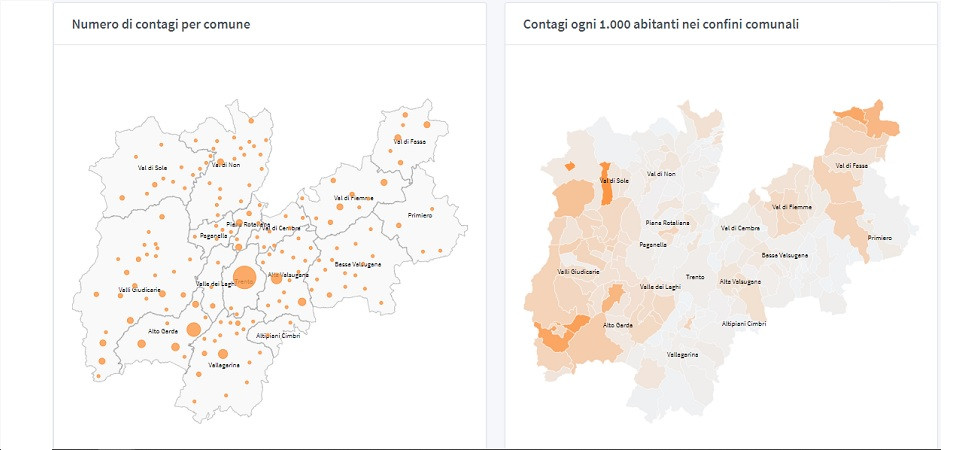Select the bubble overlapping the Alta Valsugana label
The image size is (980, 450).
[277, 278]
